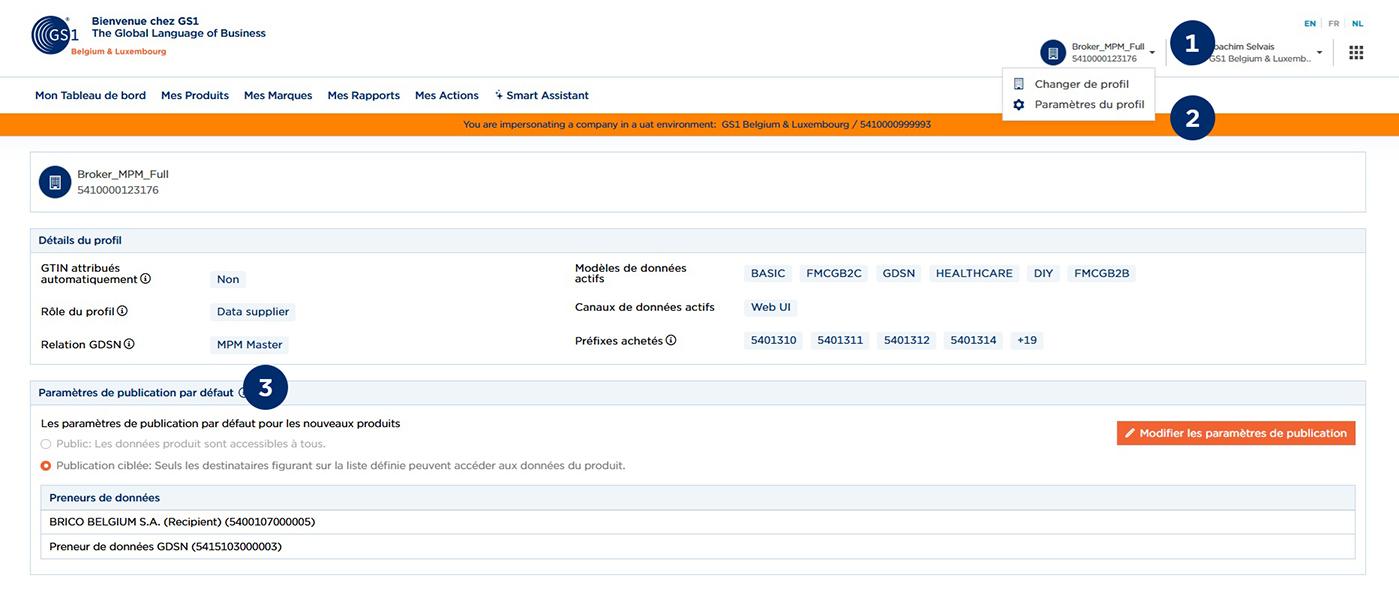1399x596 pixels.
Task: Click the HEALTHCARE data model tag
Action: (x=974, y=273)
